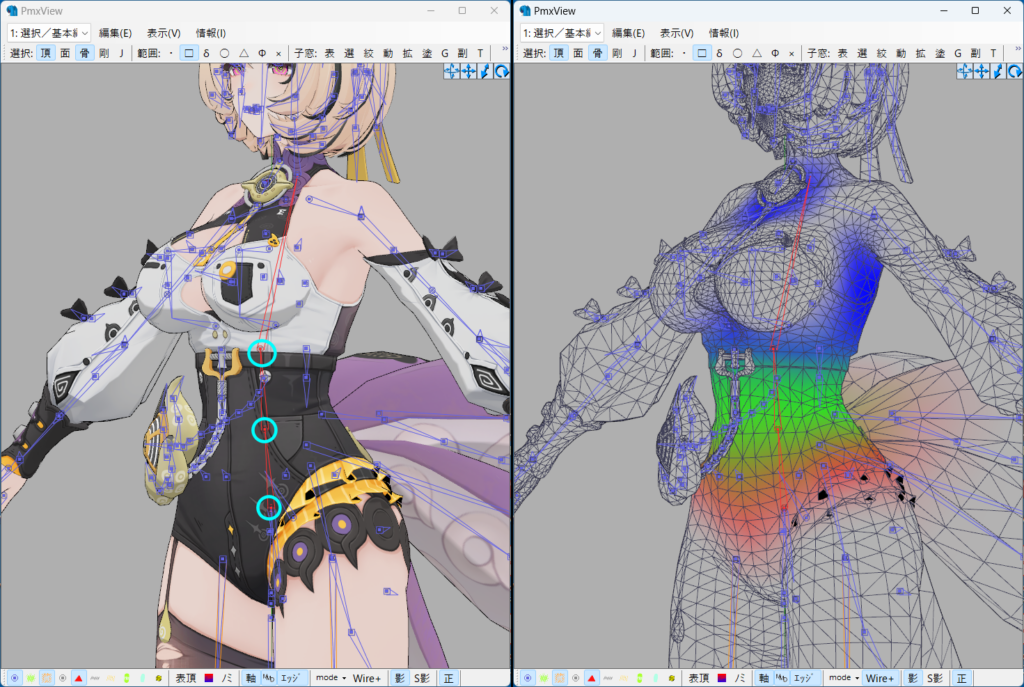Select circle range shape in left window
This screenshot has height=687, width=1024.
tap(224, 53)
